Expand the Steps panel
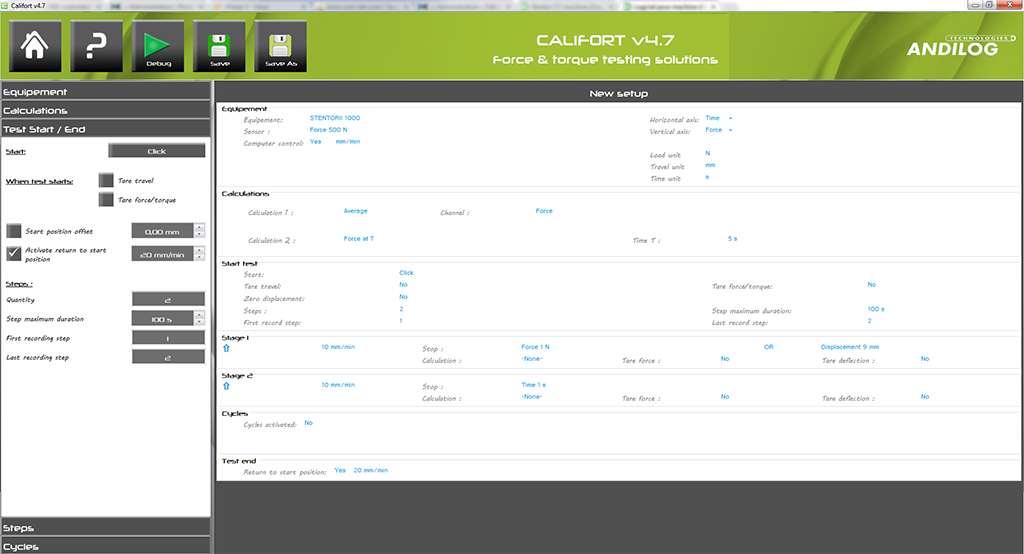1024x554 pixels. [x=106, y=527]
